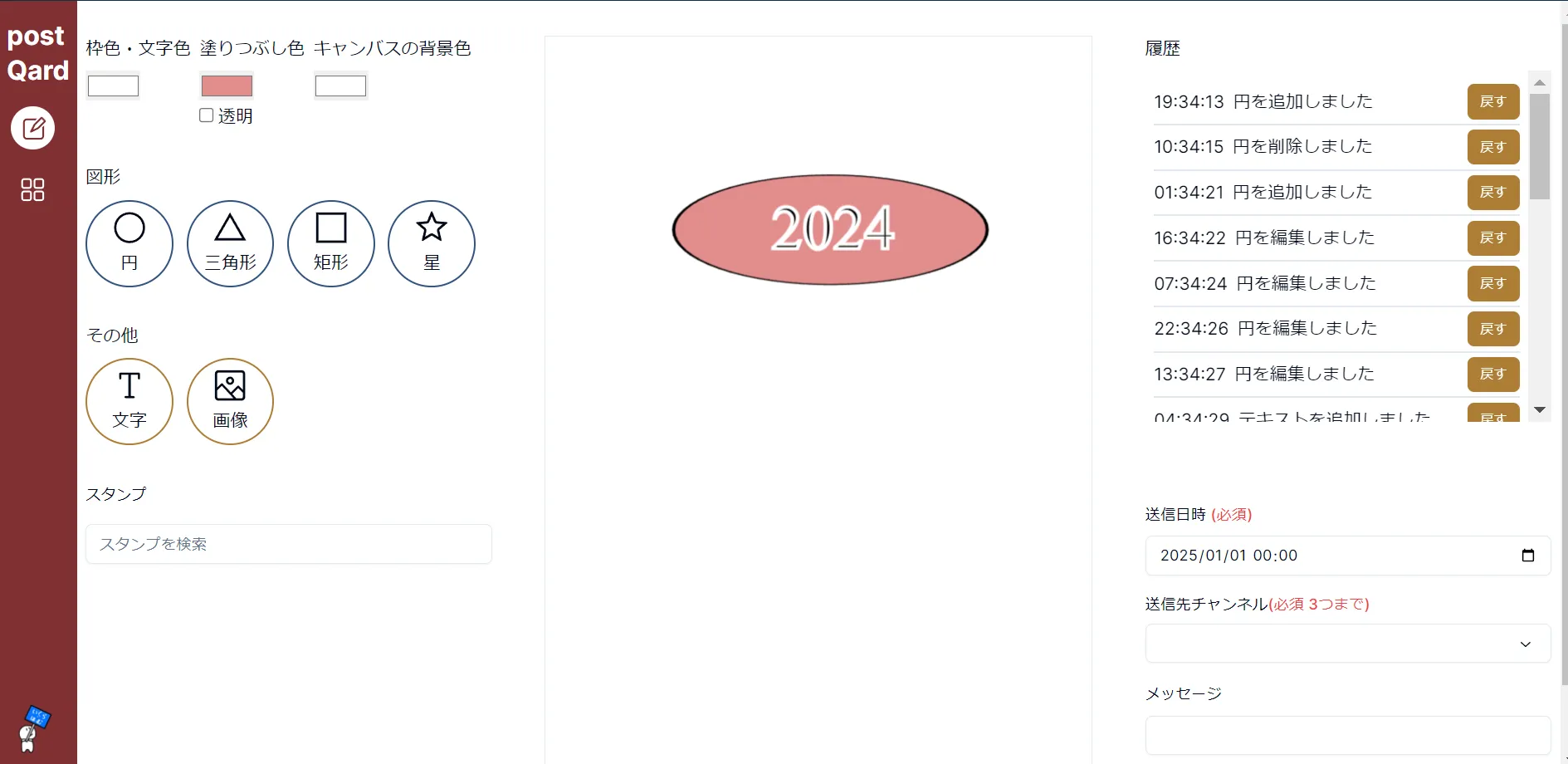Revert to 19:34:13 history entry with 戻す

1492,101
